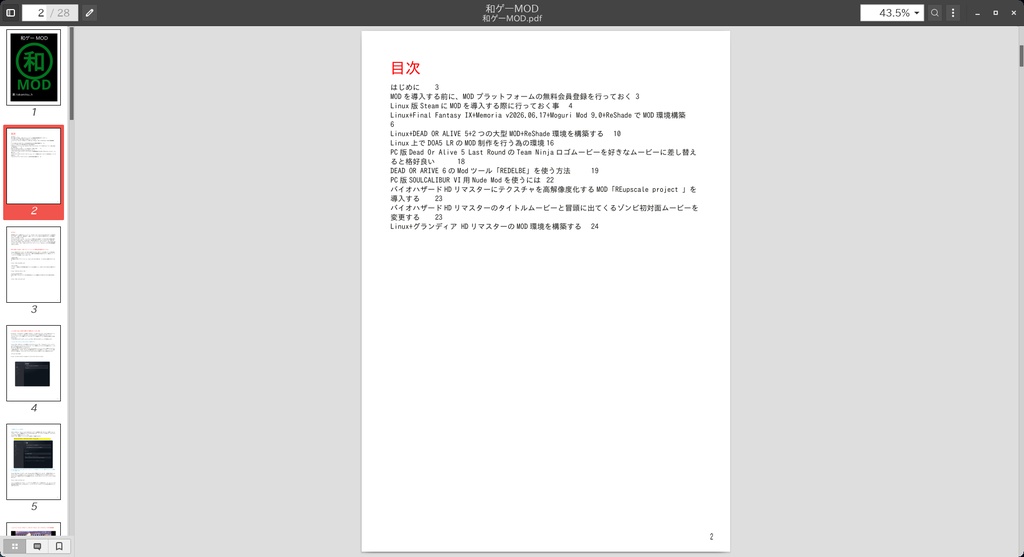1024x557 pixels.
Task: Select page 5 thumbnail
Action: pos(33,462)
